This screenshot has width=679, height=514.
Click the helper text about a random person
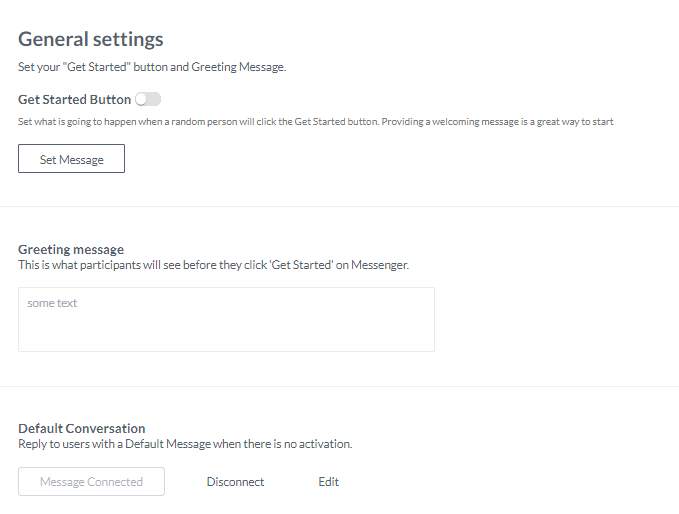(x=315, y=122)
